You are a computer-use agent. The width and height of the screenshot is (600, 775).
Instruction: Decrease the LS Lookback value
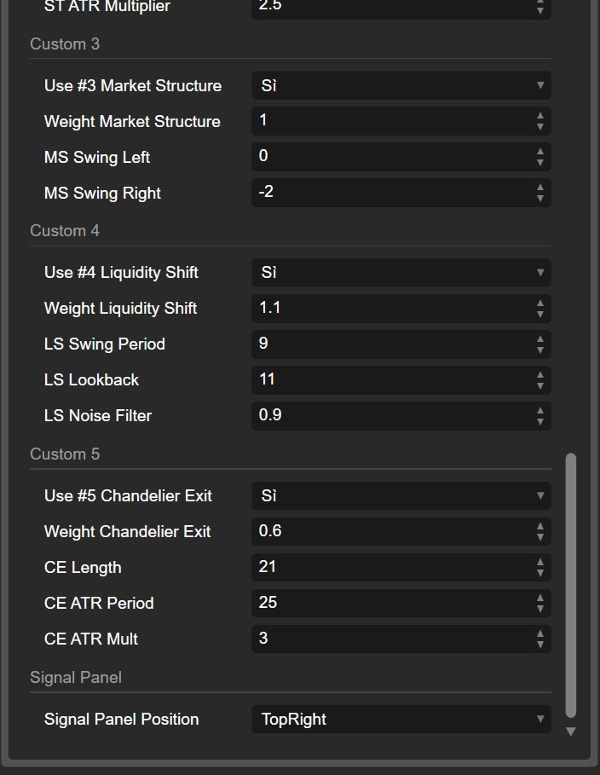pos(540,386)
